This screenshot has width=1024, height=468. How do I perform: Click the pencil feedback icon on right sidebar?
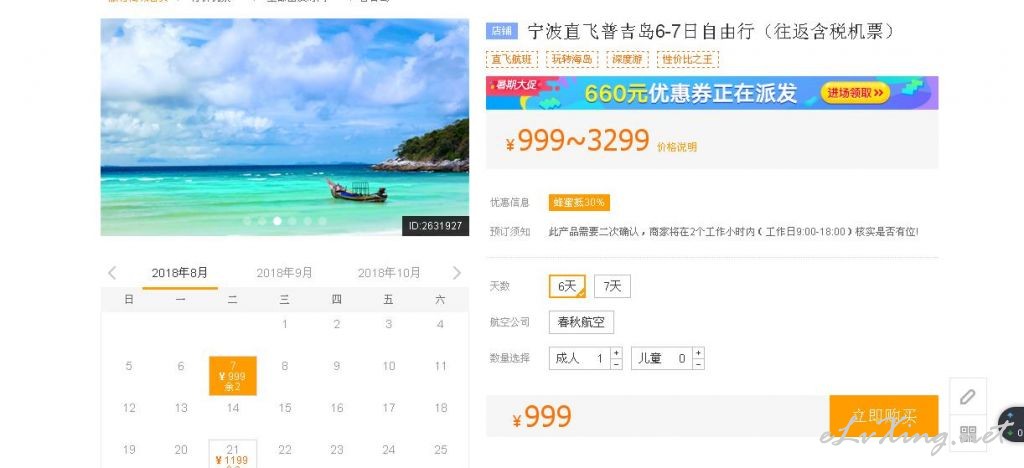(968, 397)
